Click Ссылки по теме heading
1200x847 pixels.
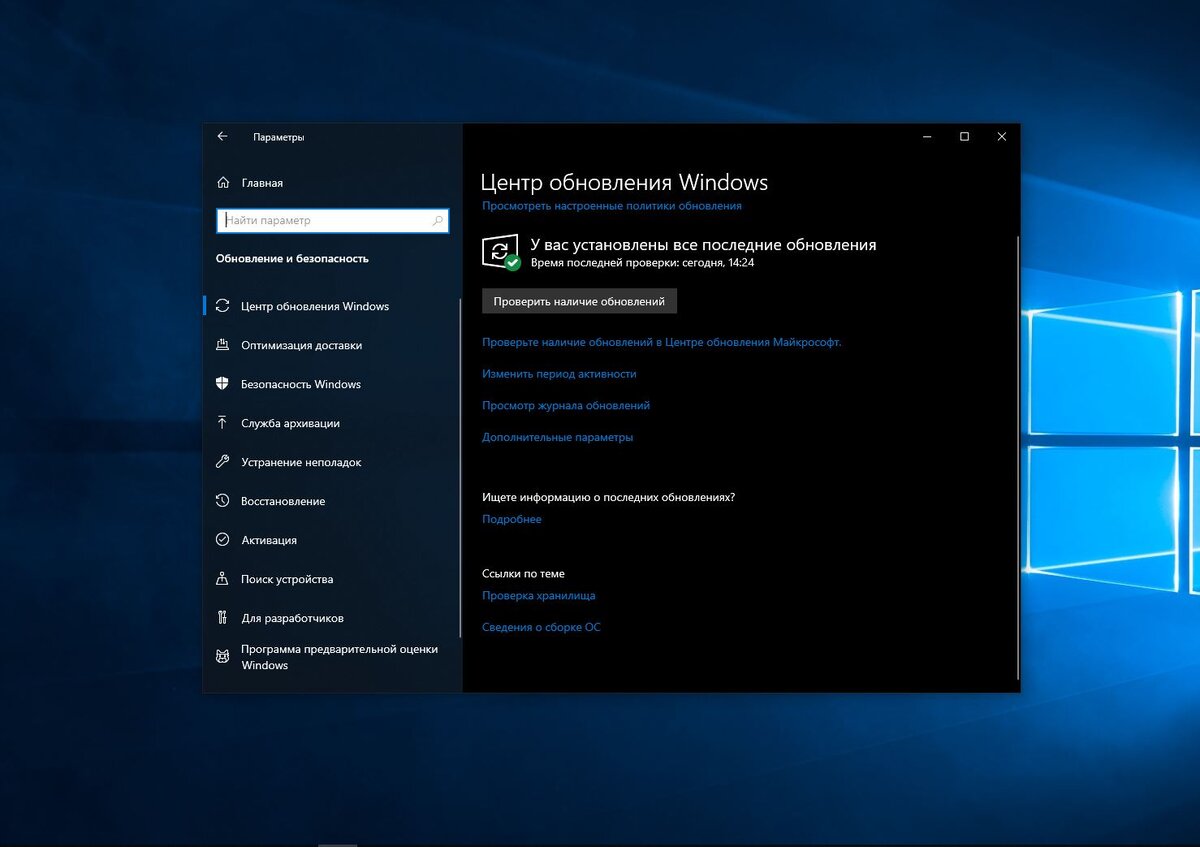[x=523, y=574]
